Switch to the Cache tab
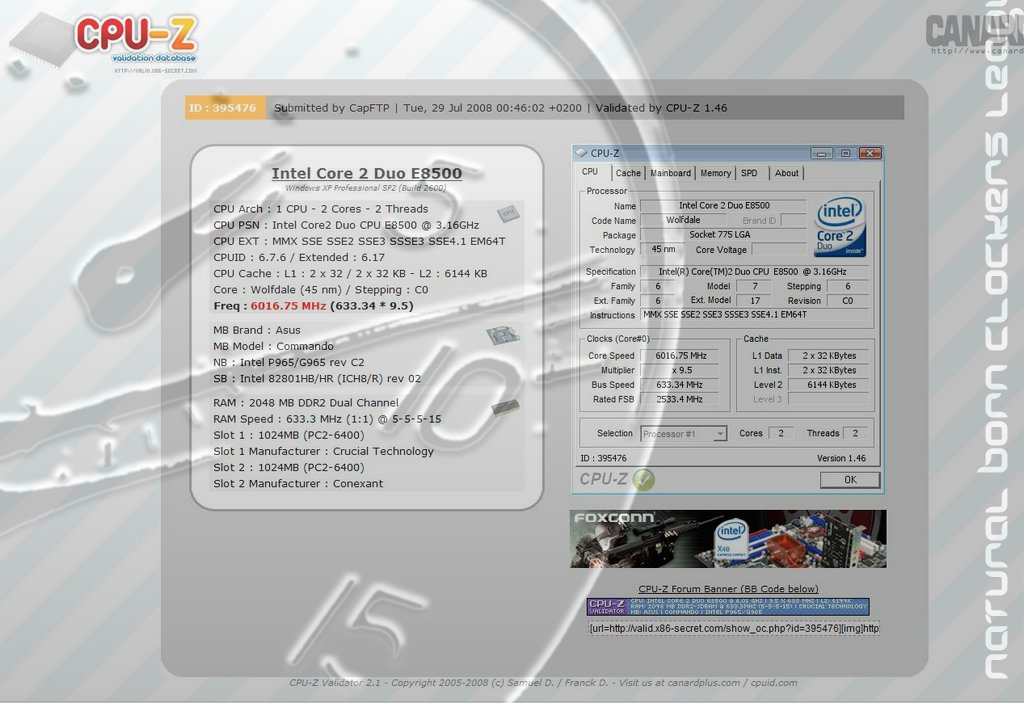 tap(628, 173)
